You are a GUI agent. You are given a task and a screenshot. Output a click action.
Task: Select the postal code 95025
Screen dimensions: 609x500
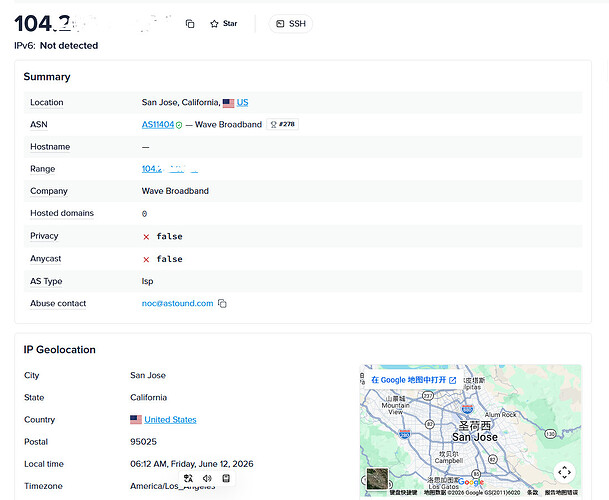point(143,442)
